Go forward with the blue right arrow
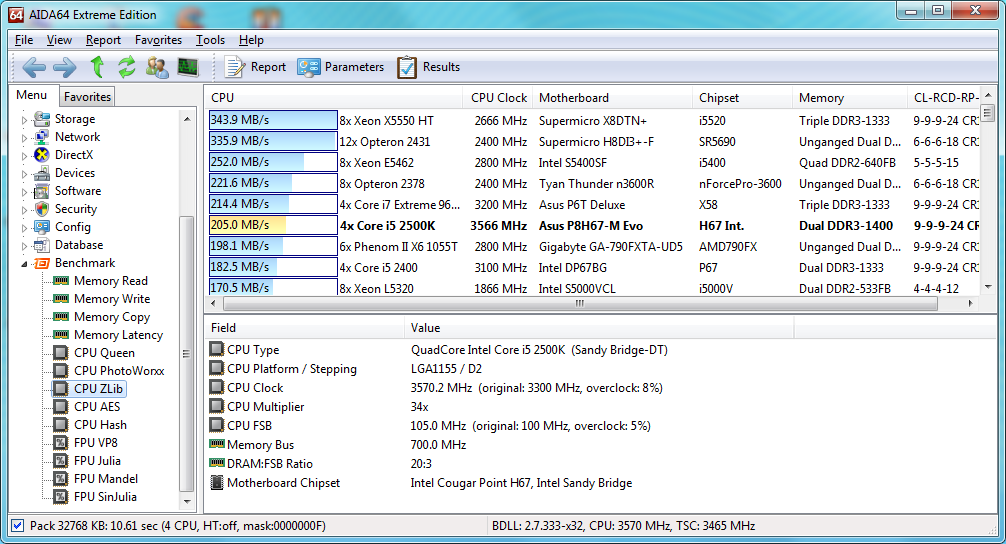The image size is (1006, 544). click(x=64, y=67)
